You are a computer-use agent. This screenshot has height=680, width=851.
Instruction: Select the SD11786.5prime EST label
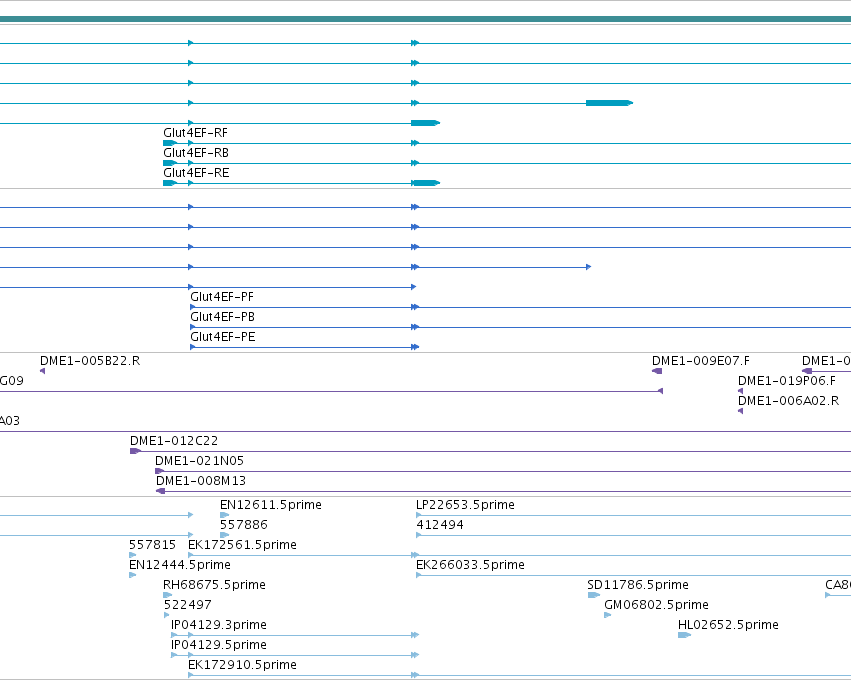click(638, 586)
